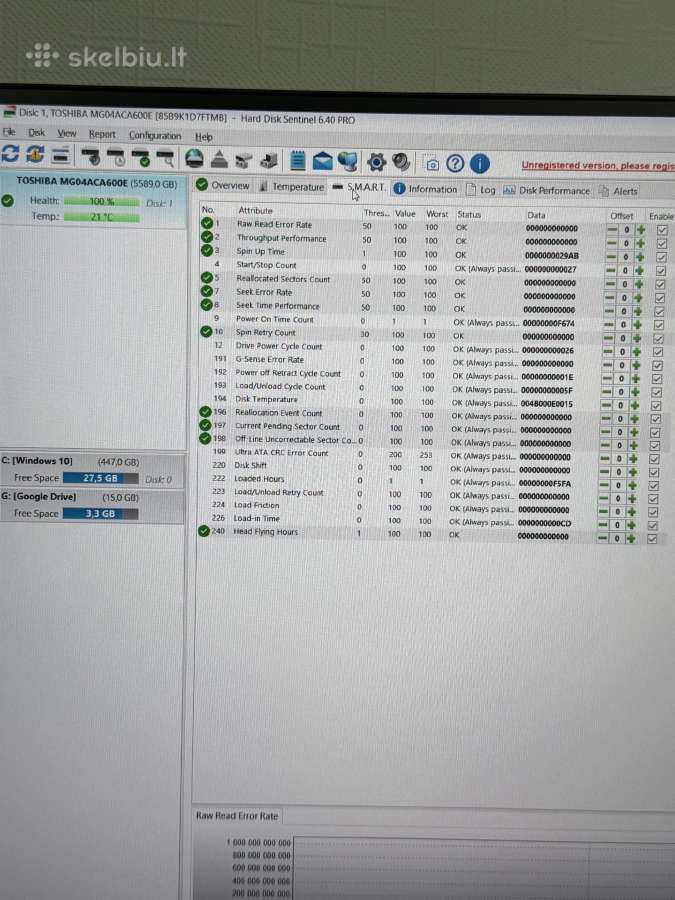Image resolution: width=675 pixels, height=900 pixels.
Task: Select the Seek Error Rate attribute row
Action: coord(435,294)
